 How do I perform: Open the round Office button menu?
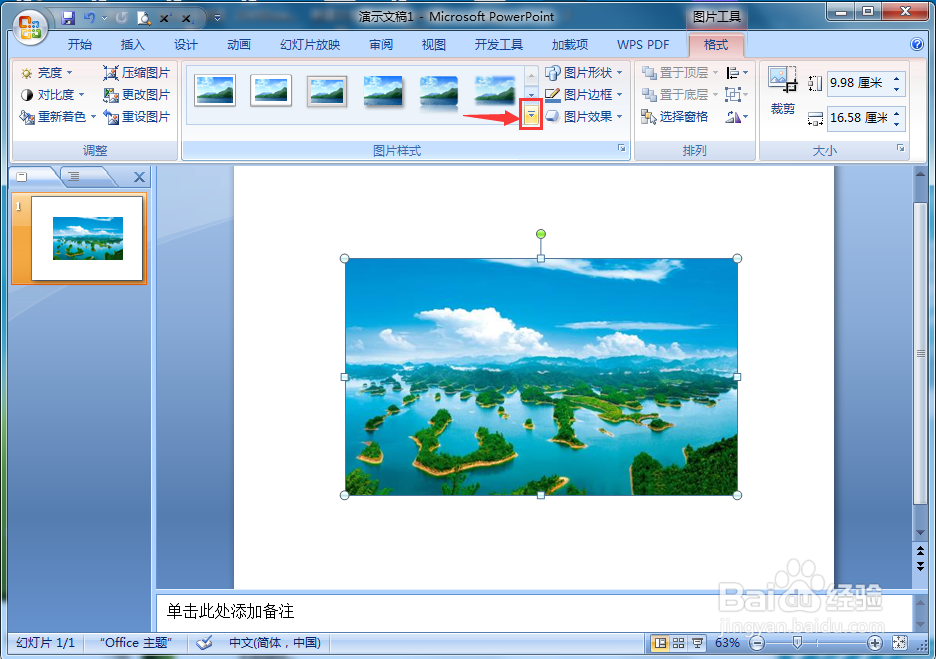coord(30,27)
